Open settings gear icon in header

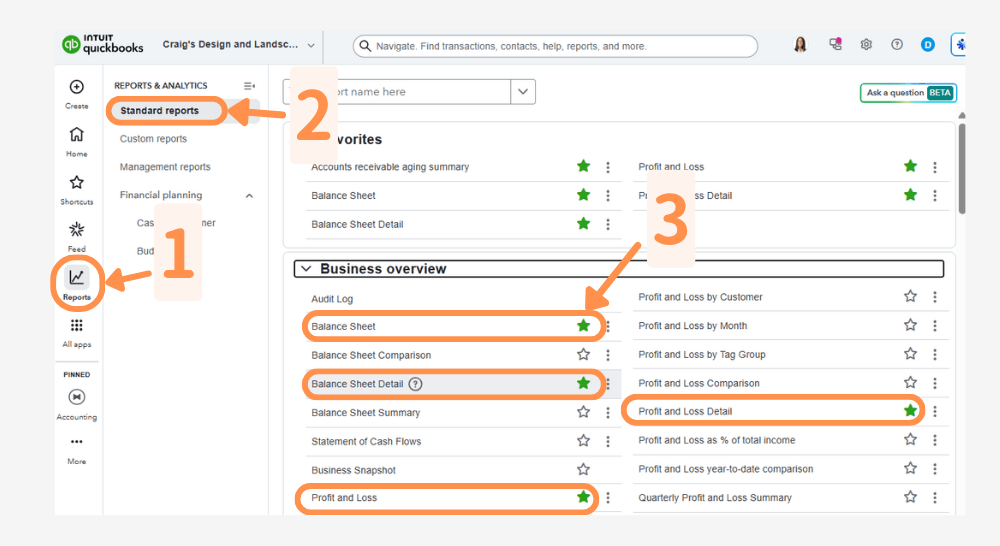click(x=866, y=45)
